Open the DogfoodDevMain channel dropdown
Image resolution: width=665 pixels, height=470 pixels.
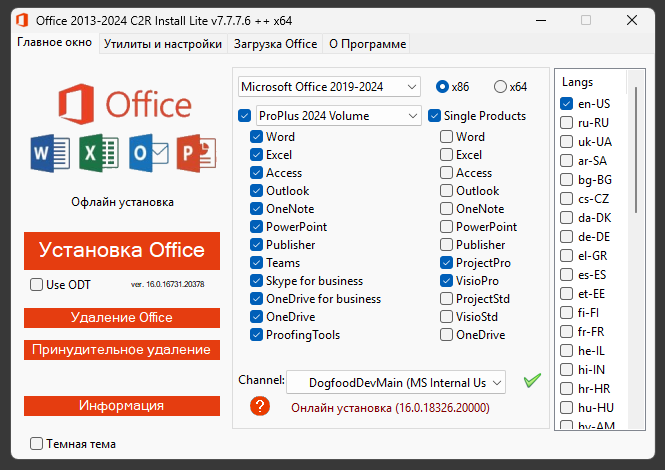(x=396, y=382)
